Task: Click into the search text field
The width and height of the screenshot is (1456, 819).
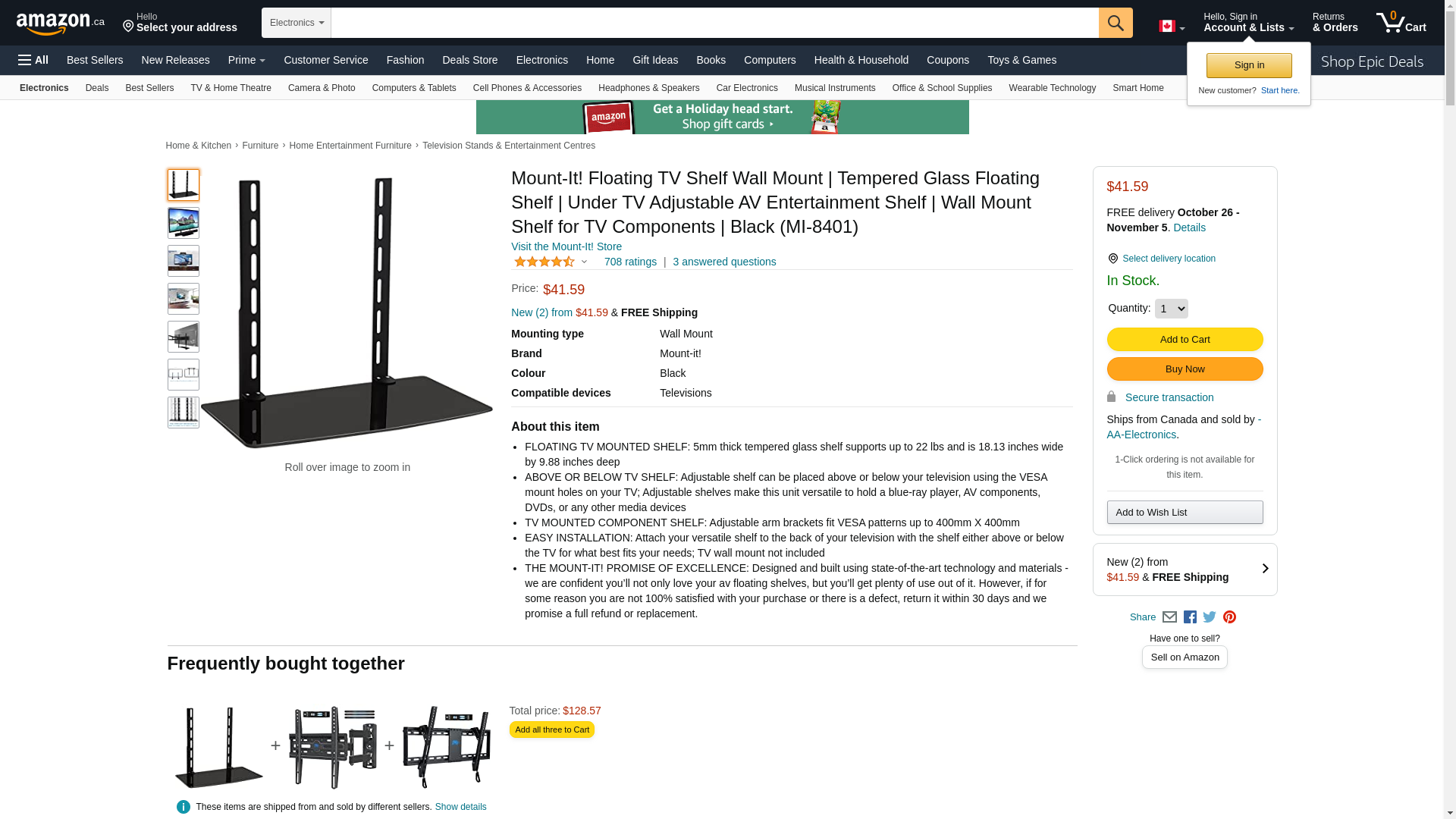Action: click(x=714, y=23)
